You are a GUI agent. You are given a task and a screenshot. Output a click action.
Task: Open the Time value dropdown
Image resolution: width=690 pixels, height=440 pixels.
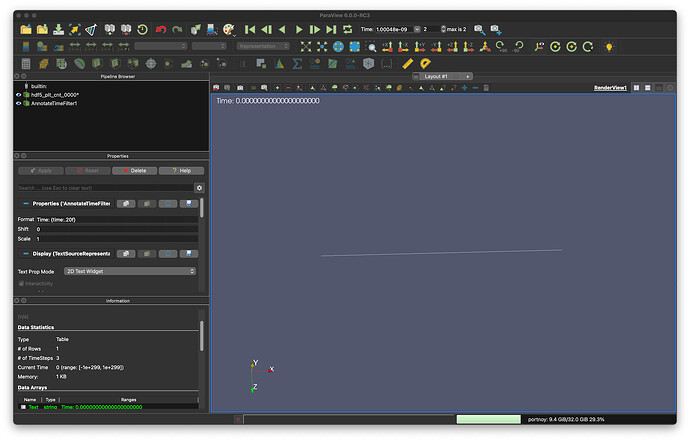point(417,29)
